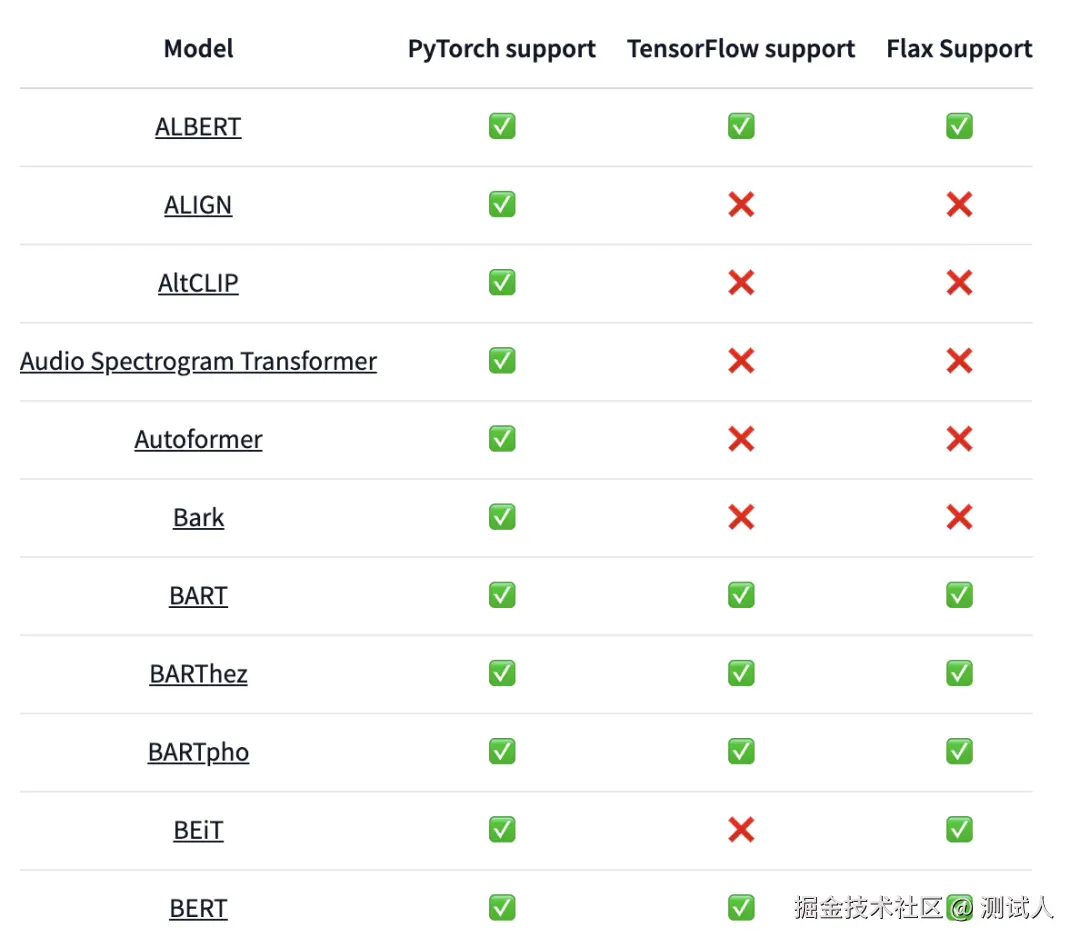
Task: Open the Bark model link
Action: click(x=198, y=517)
